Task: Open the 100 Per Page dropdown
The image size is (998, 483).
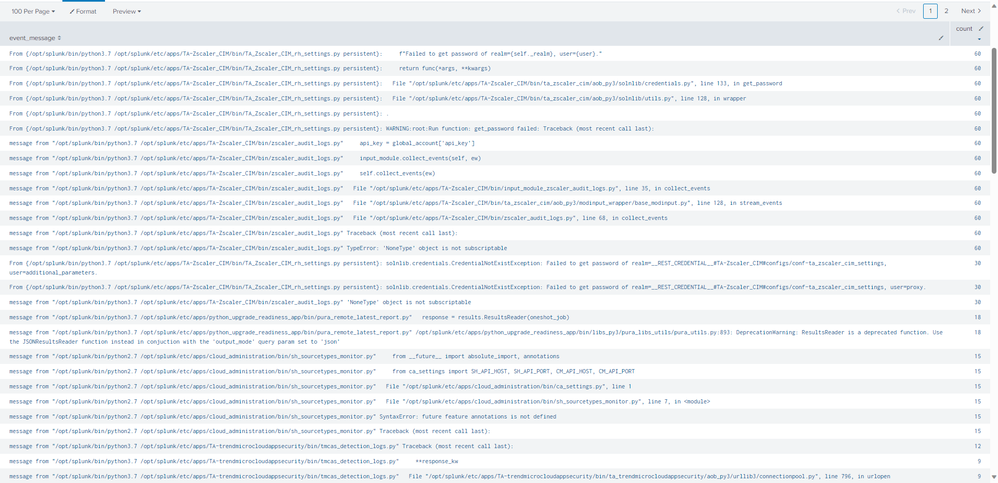Action: [x=33, y=11]
